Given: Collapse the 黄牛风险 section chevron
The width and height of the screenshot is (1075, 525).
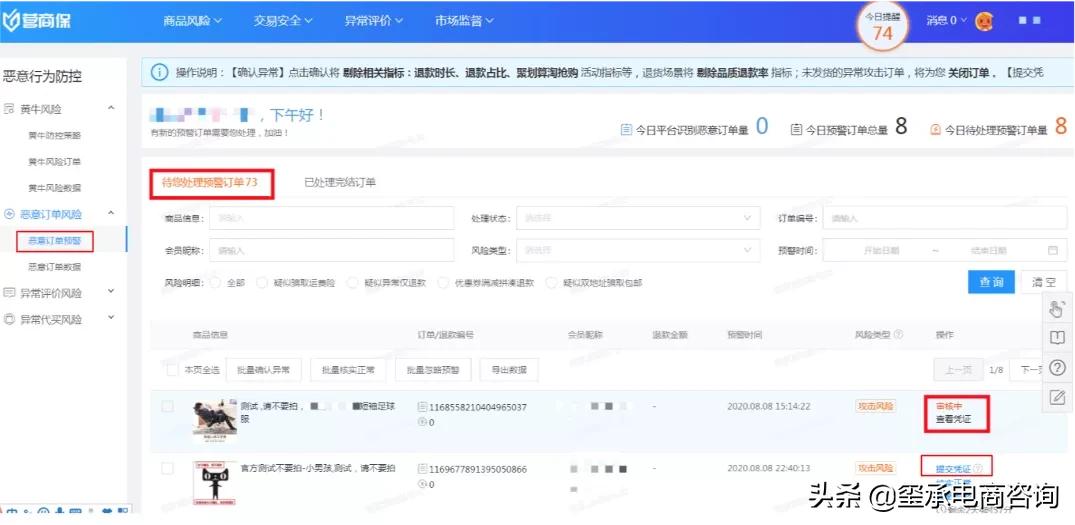Looking at the screenshot, I should 111,108.
